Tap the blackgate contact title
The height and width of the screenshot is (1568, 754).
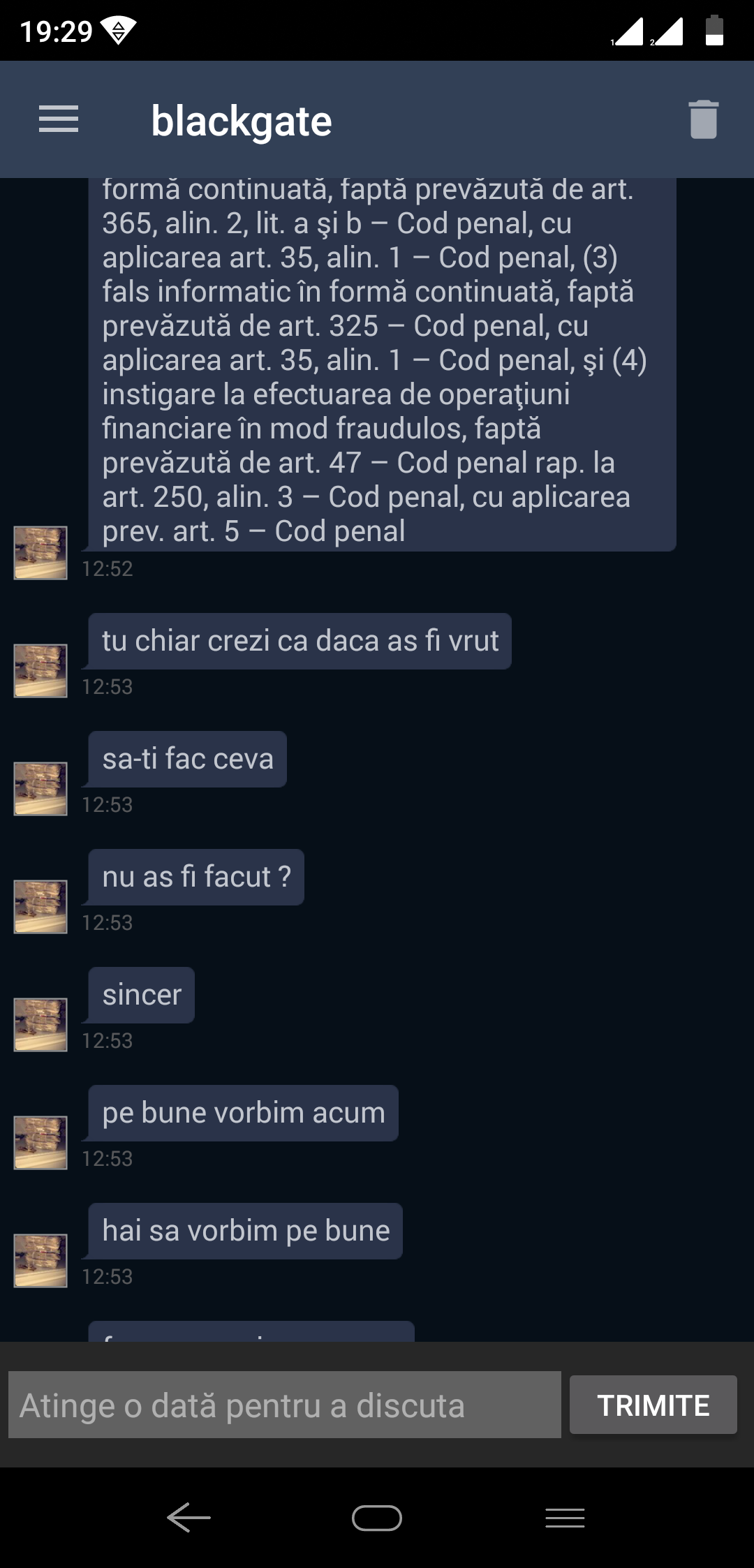[x=242, y=121]
